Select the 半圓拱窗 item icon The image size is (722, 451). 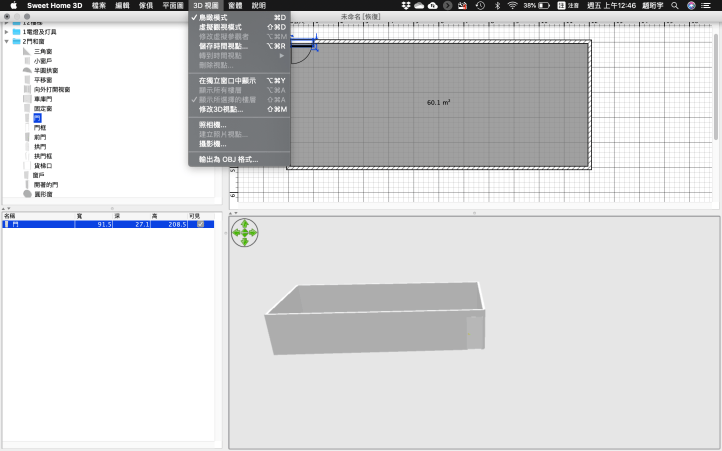pos(27,71)
